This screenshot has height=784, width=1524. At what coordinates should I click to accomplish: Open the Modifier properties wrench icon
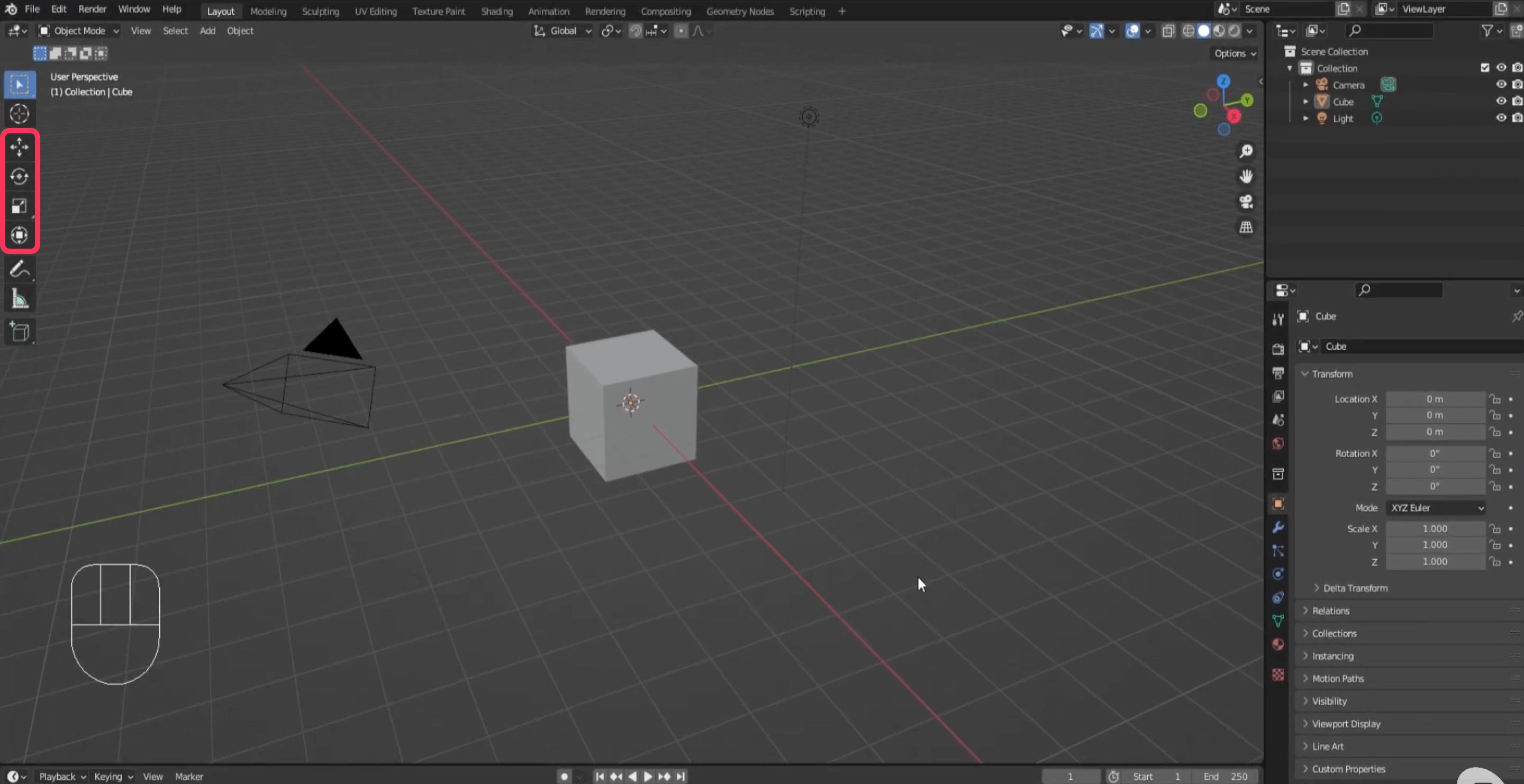[1278, 527]
